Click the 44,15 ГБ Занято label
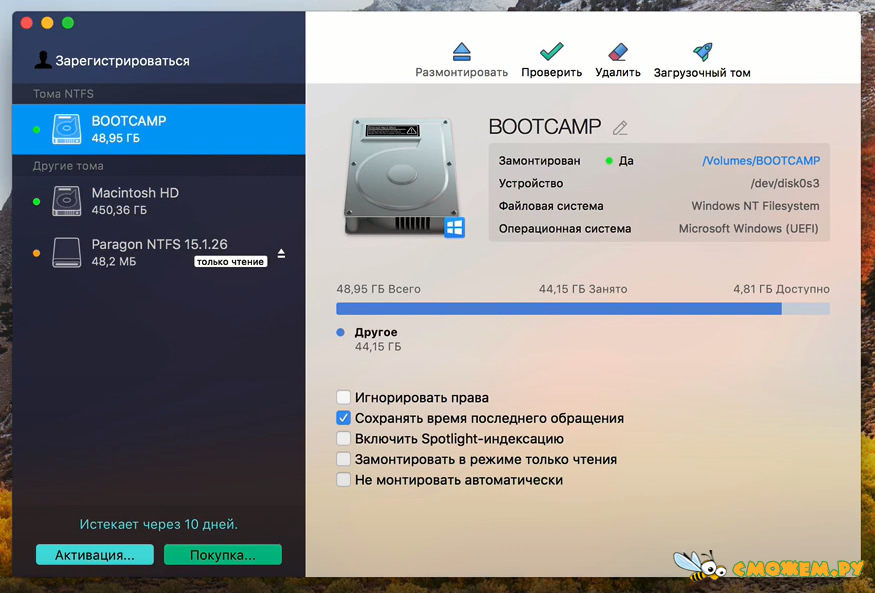 tap(583, 289)
